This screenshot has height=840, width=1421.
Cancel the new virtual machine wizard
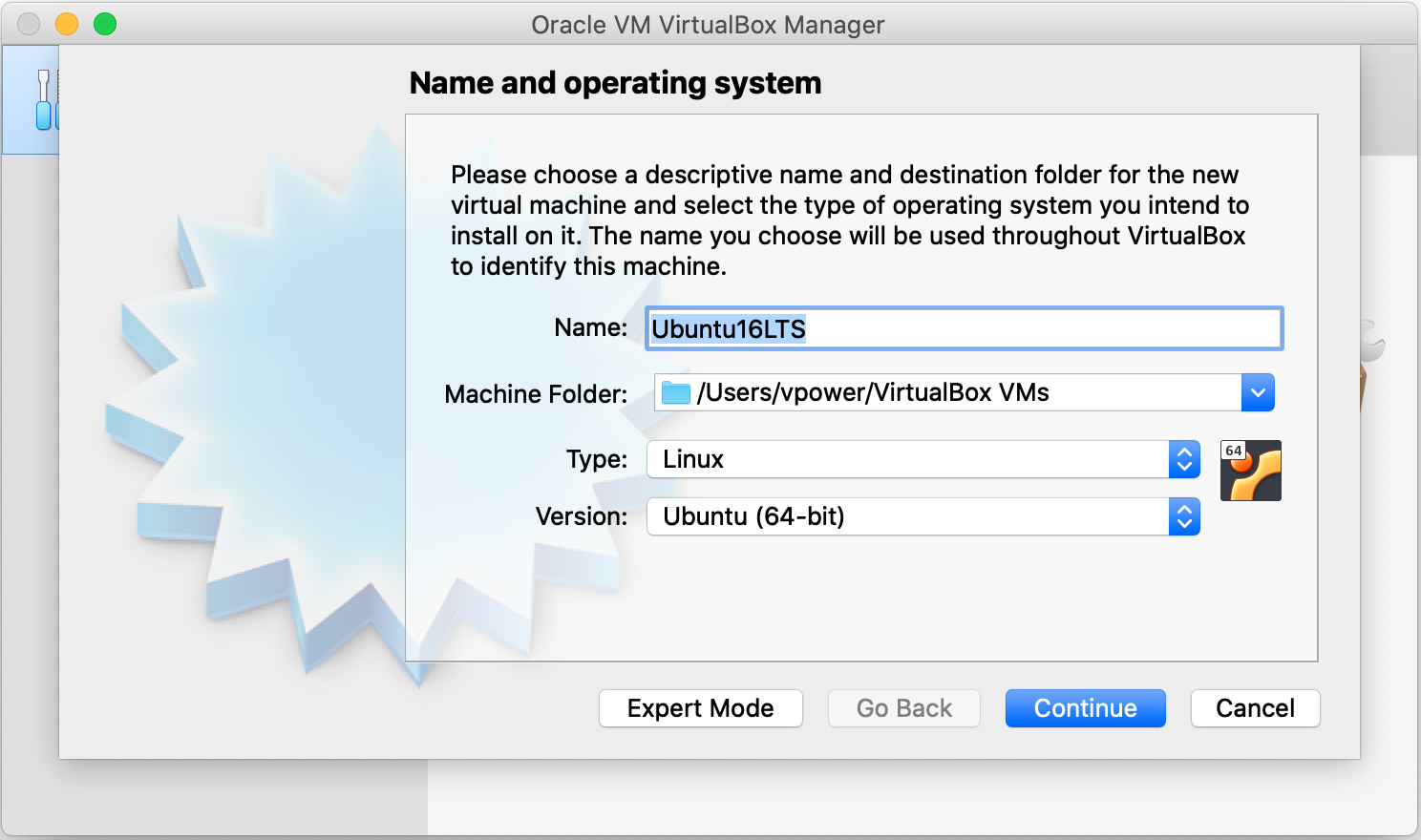(x=1255, y=708)
